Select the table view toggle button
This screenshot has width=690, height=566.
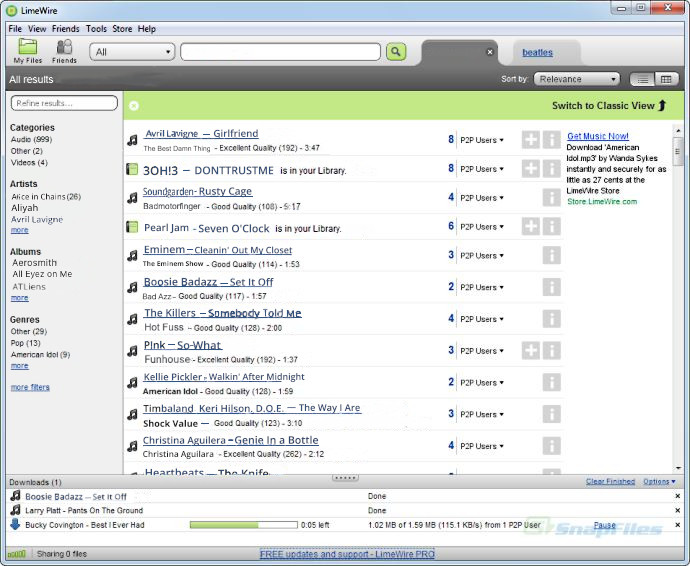666,79
